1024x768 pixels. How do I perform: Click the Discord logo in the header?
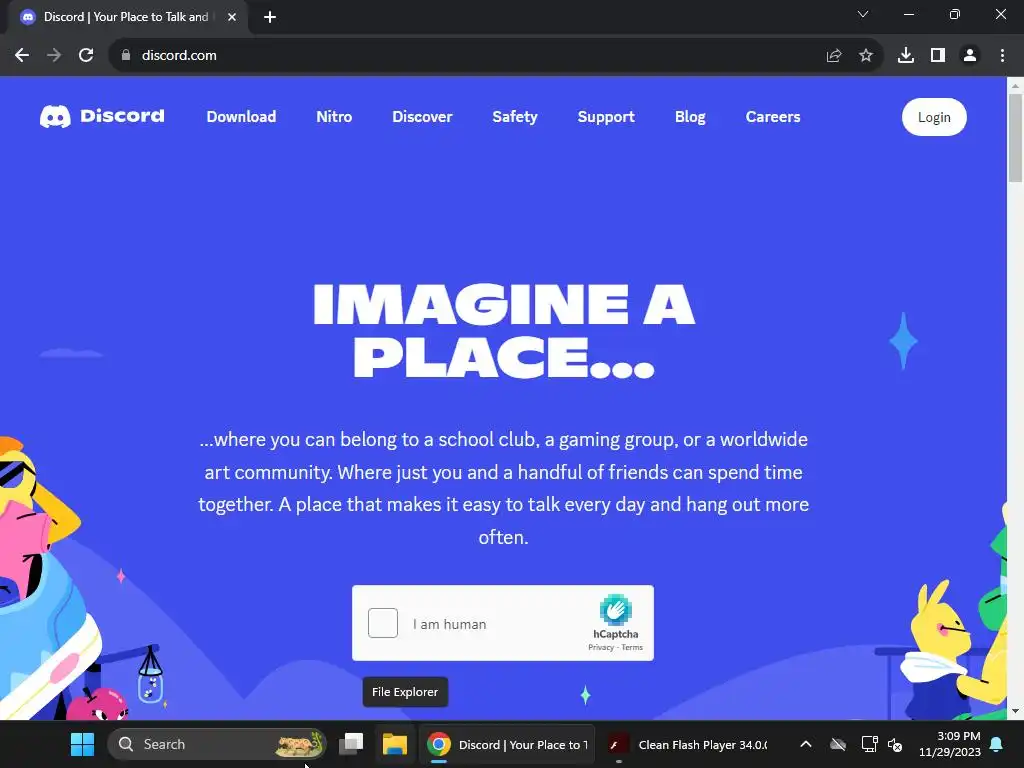point(102,116)
